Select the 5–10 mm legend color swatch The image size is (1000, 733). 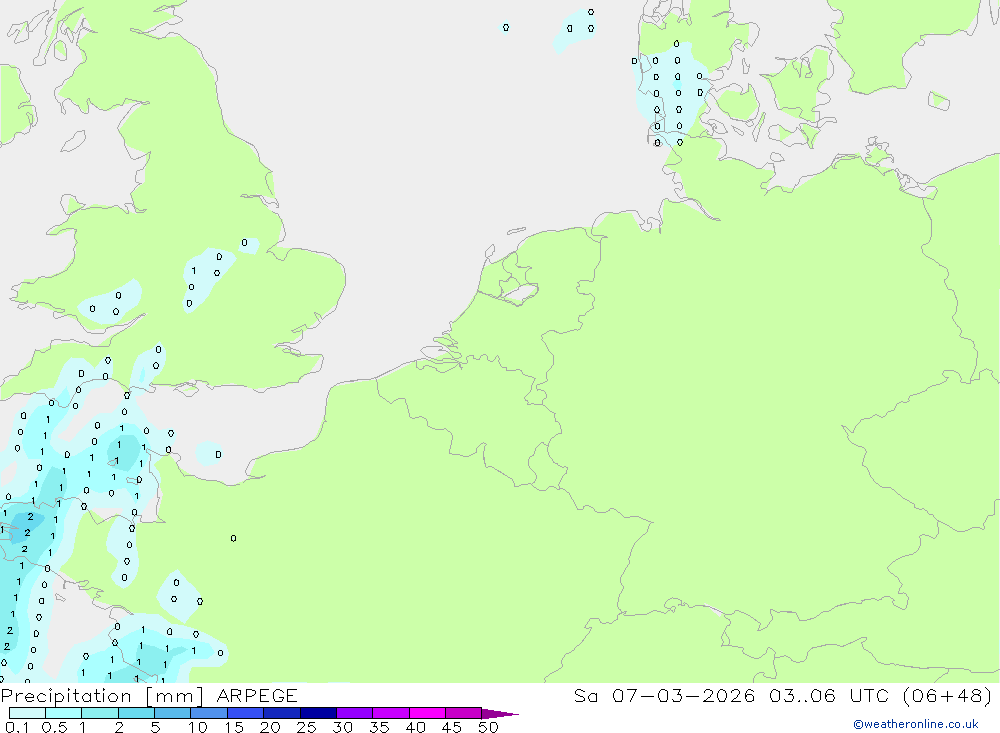173,713
